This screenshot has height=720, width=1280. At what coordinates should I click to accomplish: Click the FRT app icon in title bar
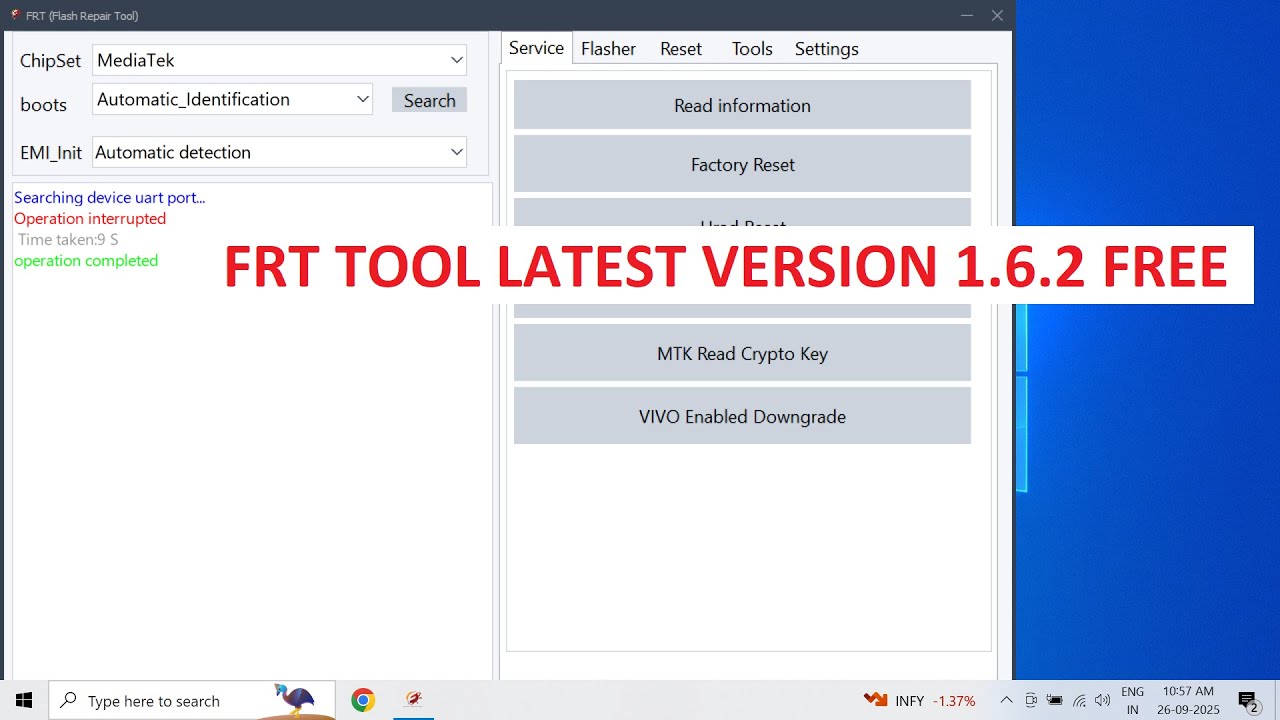(14, 15)
